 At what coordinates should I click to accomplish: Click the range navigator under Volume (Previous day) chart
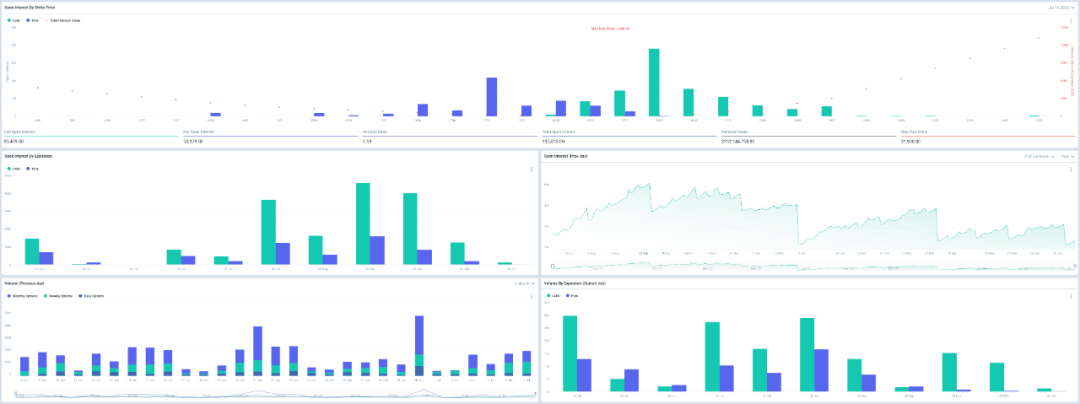pos(275,394)
